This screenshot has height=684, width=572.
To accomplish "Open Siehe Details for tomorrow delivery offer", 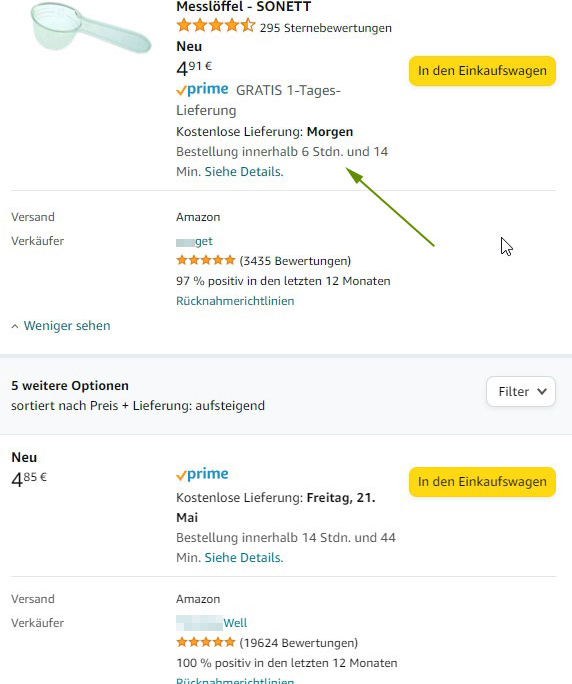I will coord(244,171).
